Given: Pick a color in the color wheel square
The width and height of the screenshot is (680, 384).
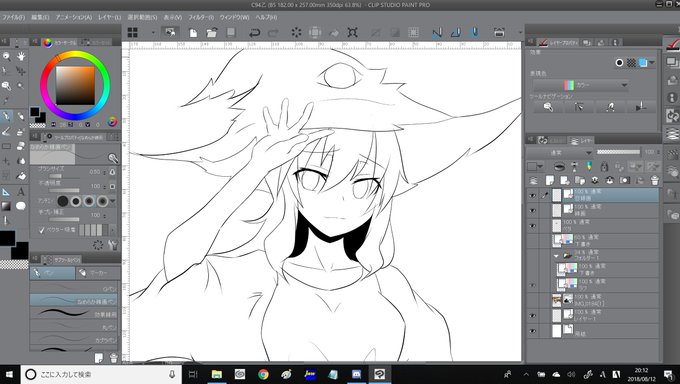Looking at the screenshot, I should pyautogui.click(x=75, y=85).
